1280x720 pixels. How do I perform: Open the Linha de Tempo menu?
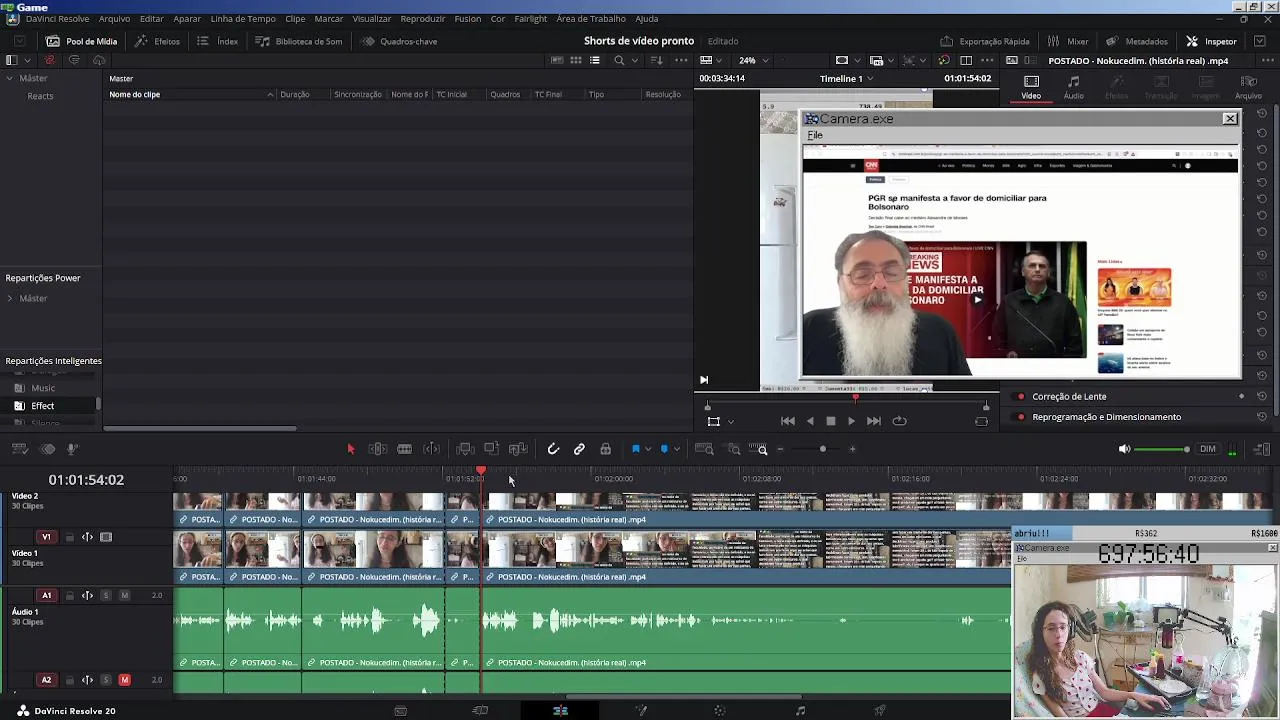(243, 19)
